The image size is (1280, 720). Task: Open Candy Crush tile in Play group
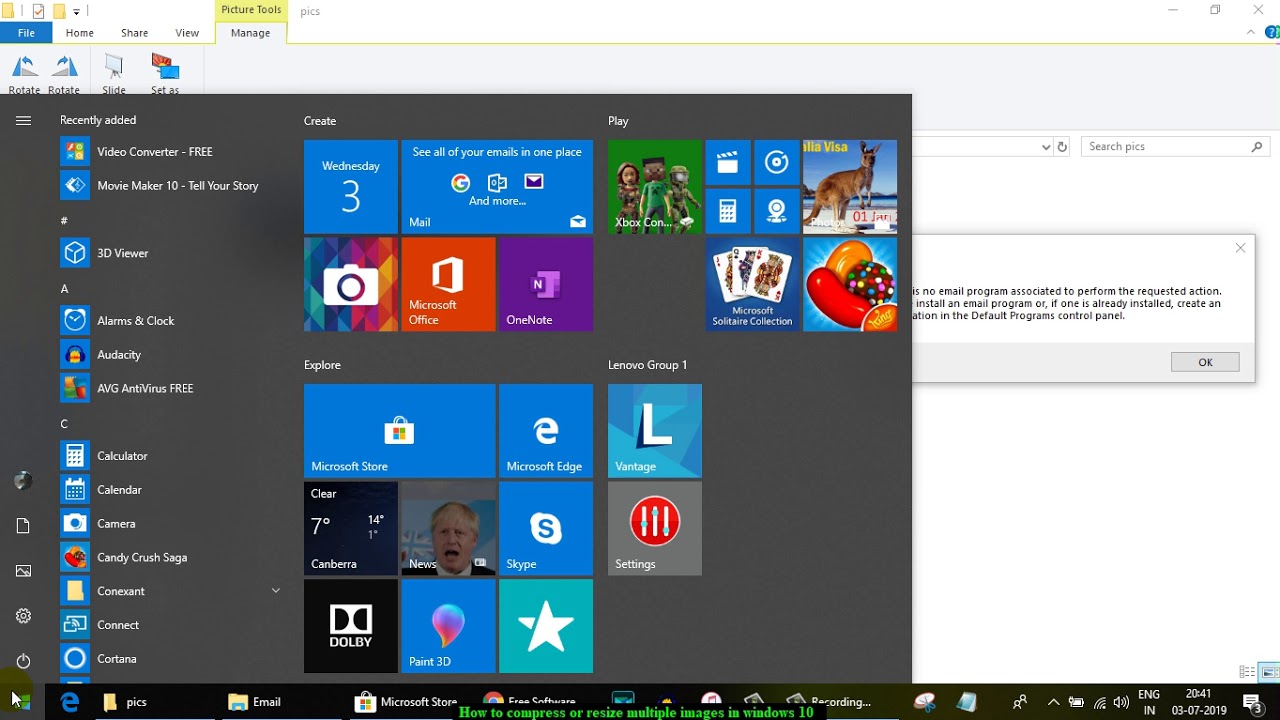coord(850,285)
